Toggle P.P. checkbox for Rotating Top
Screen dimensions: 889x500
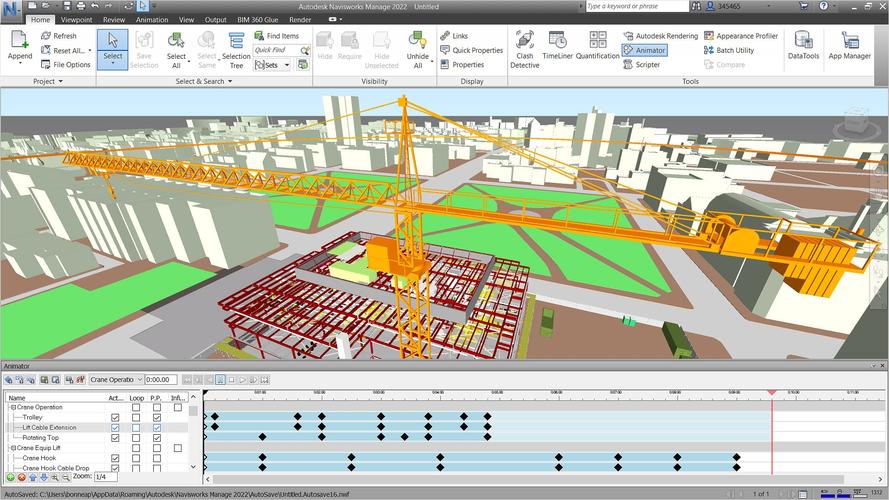tap(157, 438)
